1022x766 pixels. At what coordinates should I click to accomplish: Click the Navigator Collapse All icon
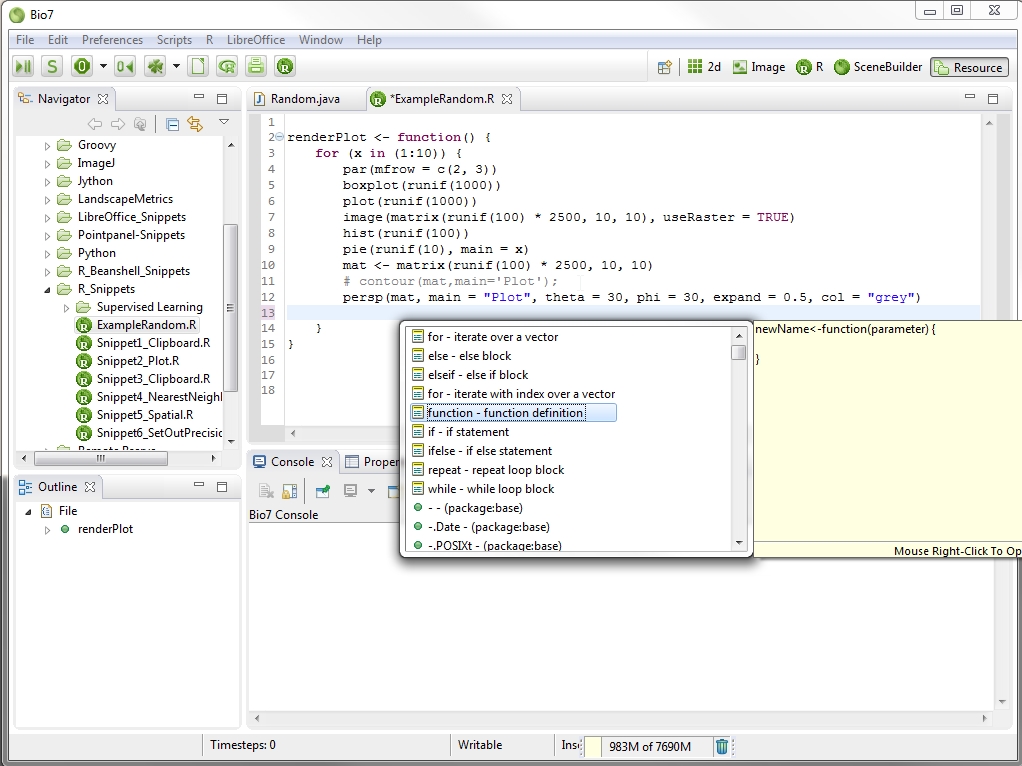coord(173,124)
